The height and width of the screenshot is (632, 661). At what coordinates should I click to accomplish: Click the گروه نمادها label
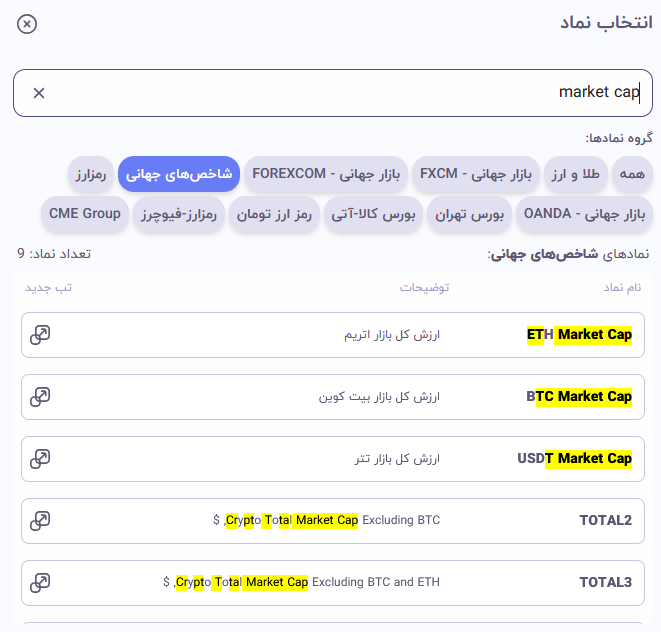click(x=619, y=138)
